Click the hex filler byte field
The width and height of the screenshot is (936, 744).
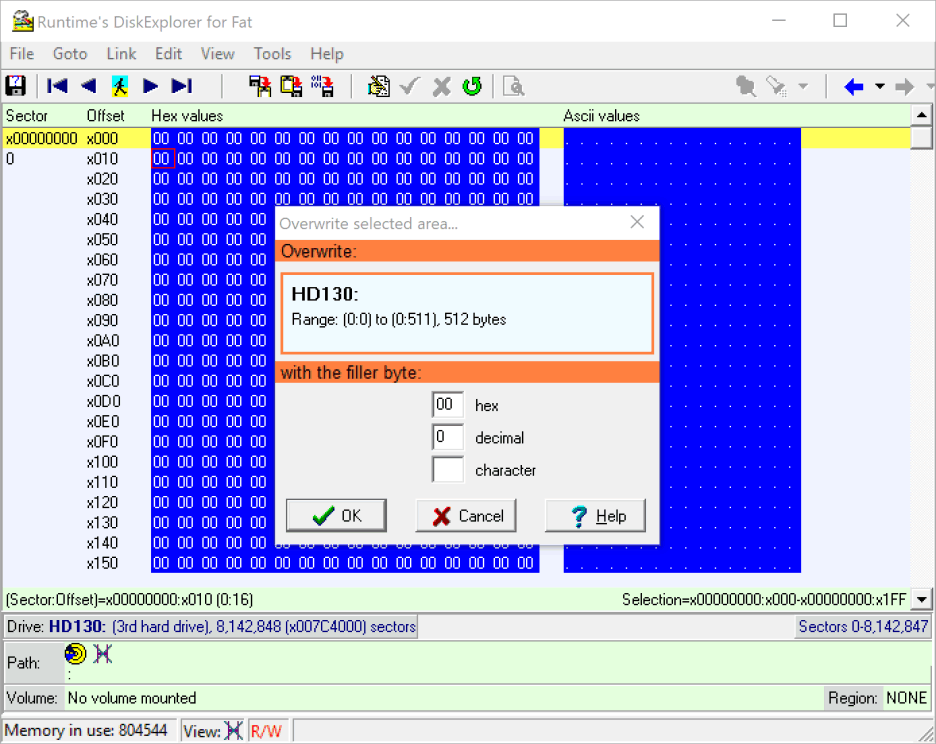447,405
